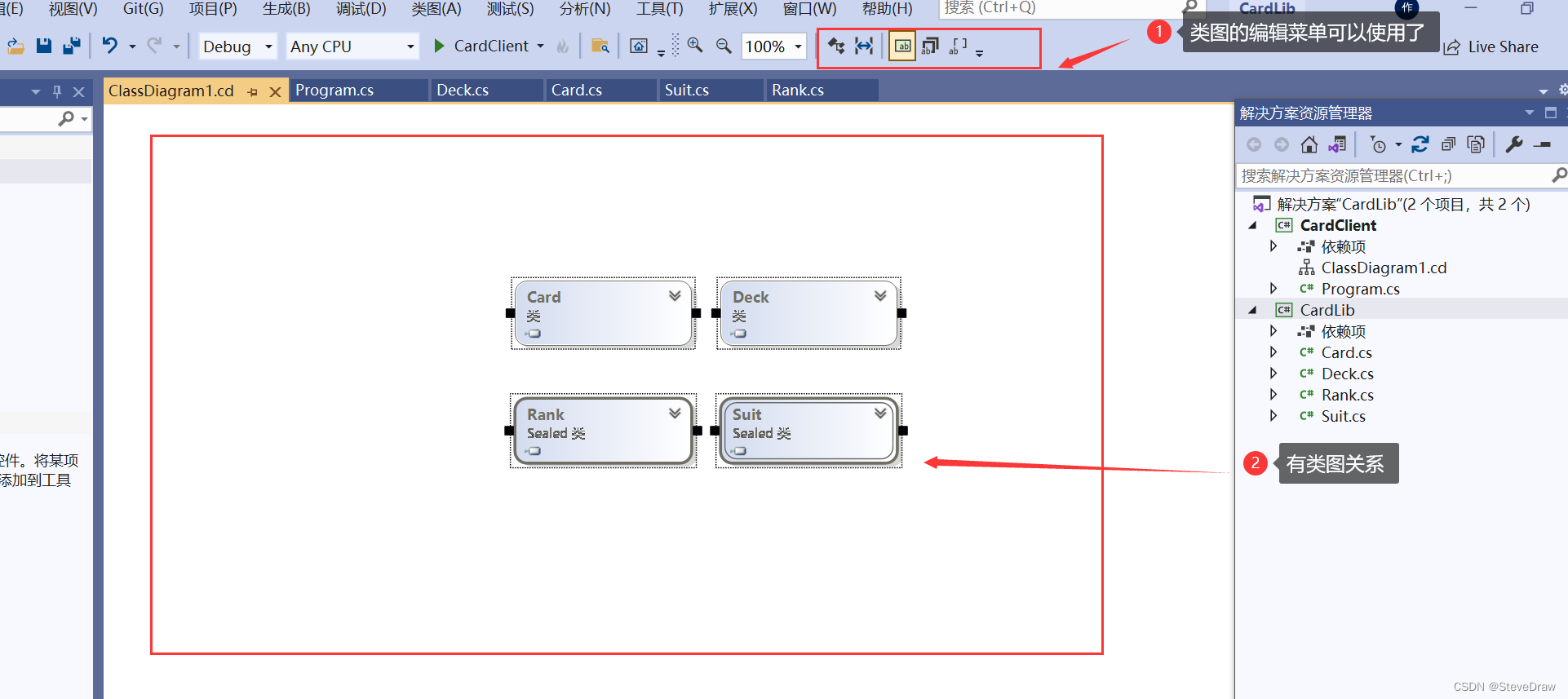Collapse the CardClient project node
The width and height of the screenshot is (1568, 699).
pyautogui.click(x=1253, y=225)
